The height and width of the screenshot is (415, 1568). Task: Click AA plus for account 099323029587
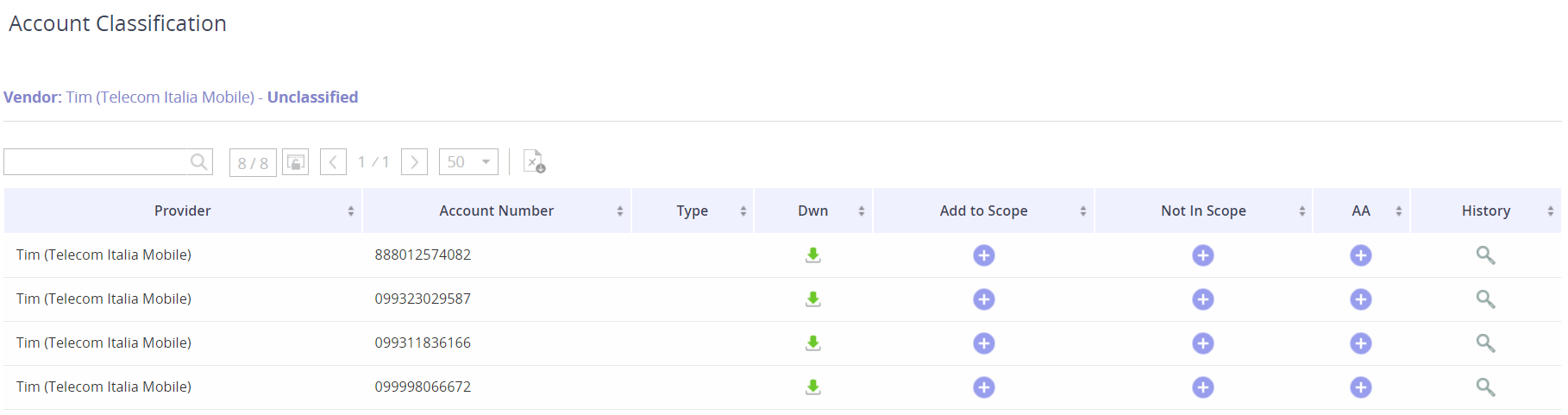[x=1361, y=299]
